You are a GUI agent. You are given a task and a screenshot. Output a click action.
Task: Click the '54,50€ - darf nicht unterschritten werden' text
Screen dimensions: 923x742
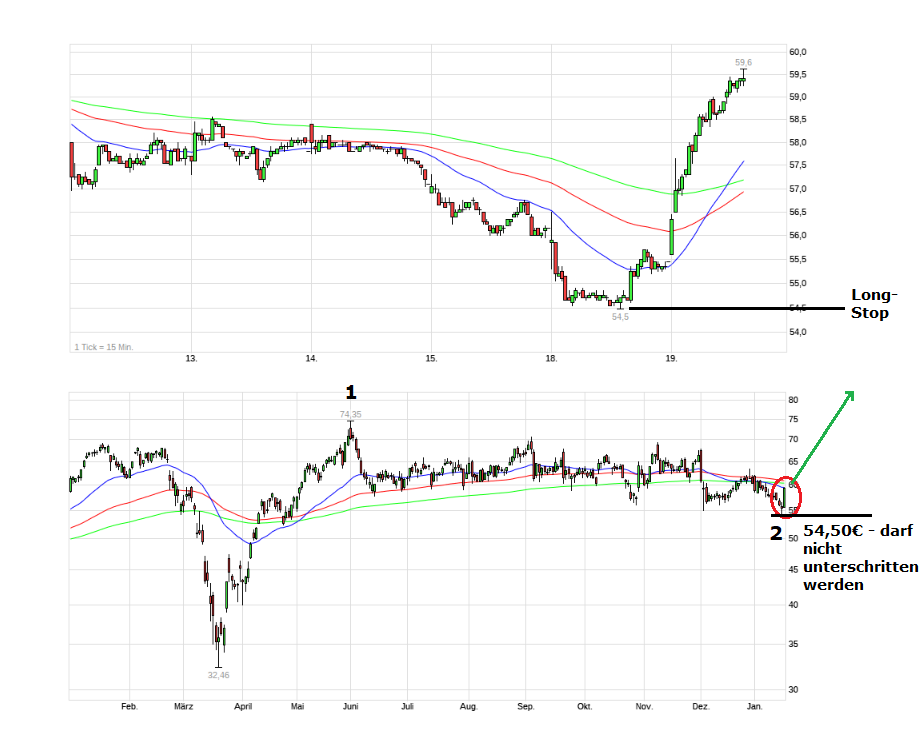click(860, 558)
